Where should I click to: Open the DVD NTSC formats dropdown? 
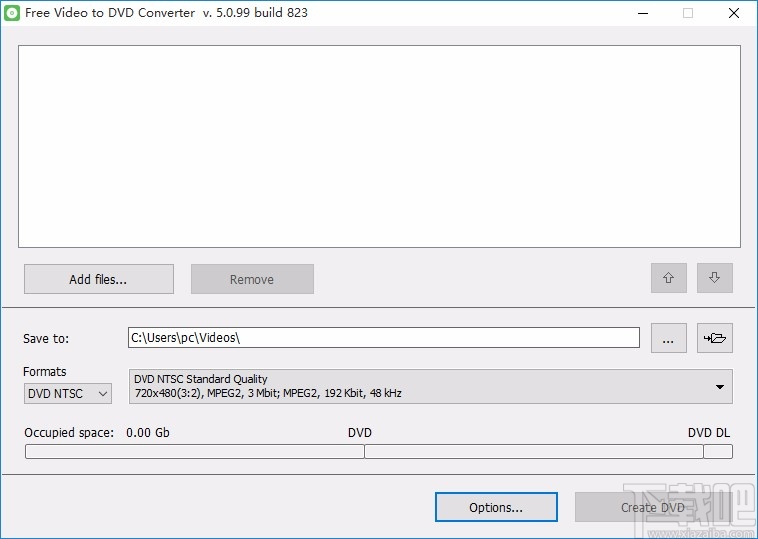tap(68, 393)
